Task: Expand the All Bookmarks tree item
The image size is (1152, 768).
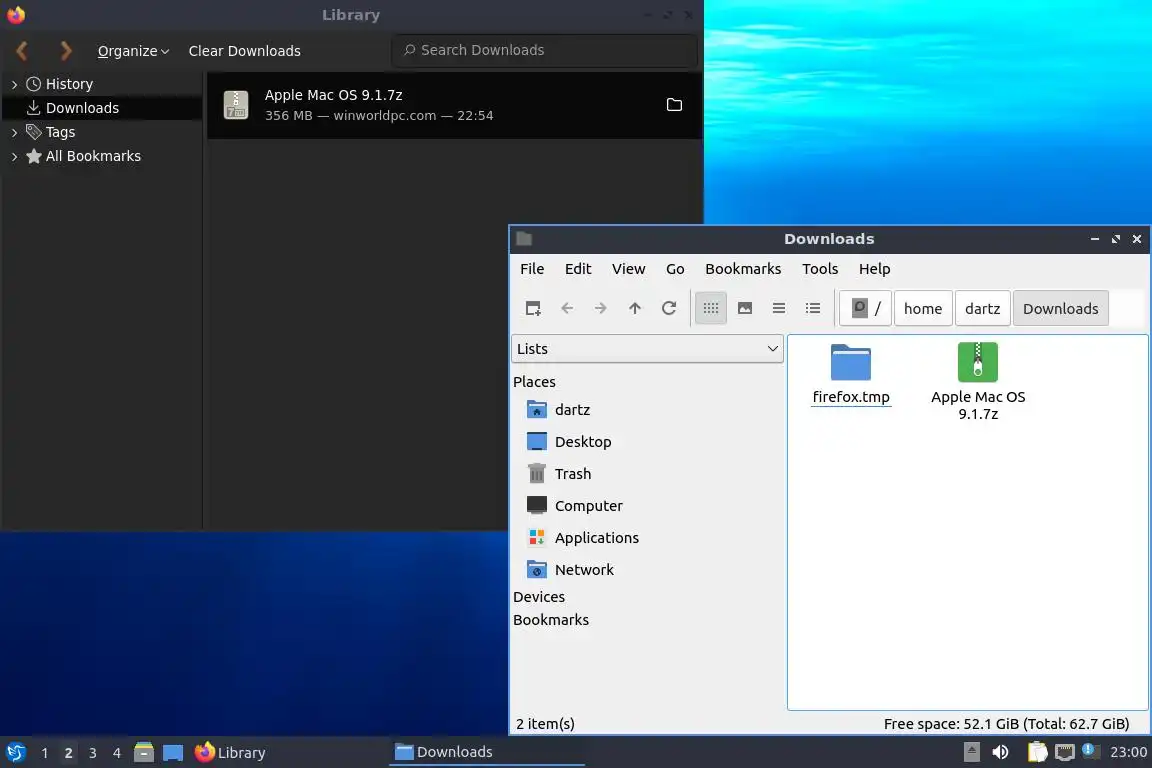Action: point(14,157)
